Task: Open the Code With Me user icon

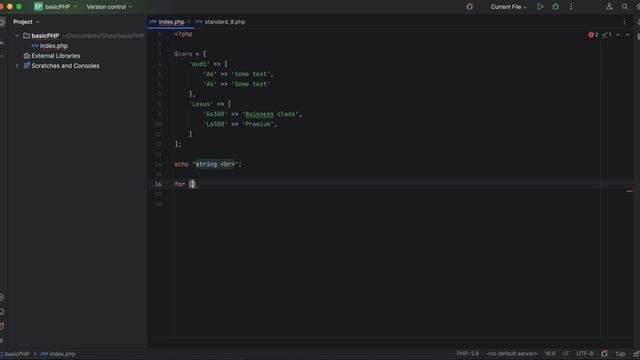Action: [609, 7]
